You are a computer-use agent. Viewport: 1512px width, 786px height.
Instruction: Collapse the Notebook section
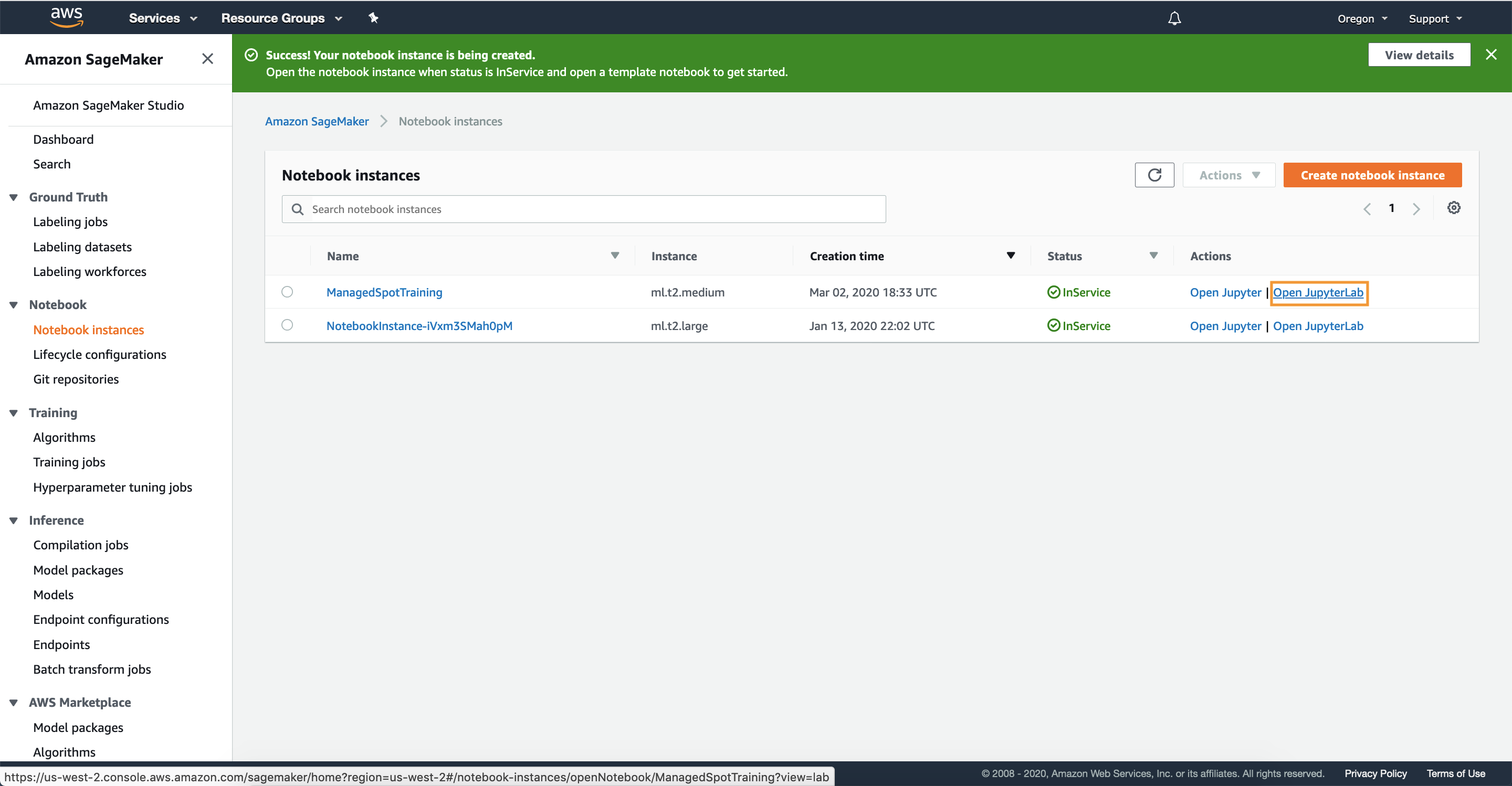click(x=14, y=305)
